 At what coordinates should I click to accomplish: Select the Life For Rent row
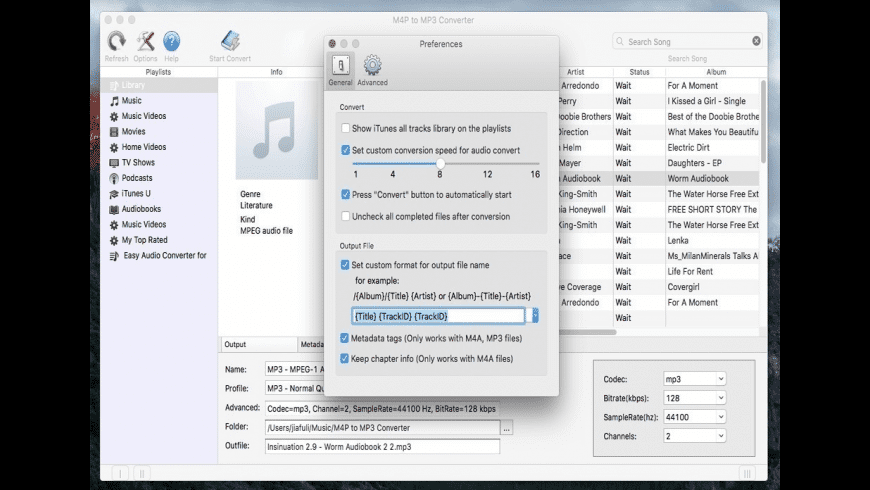[690, 271]
